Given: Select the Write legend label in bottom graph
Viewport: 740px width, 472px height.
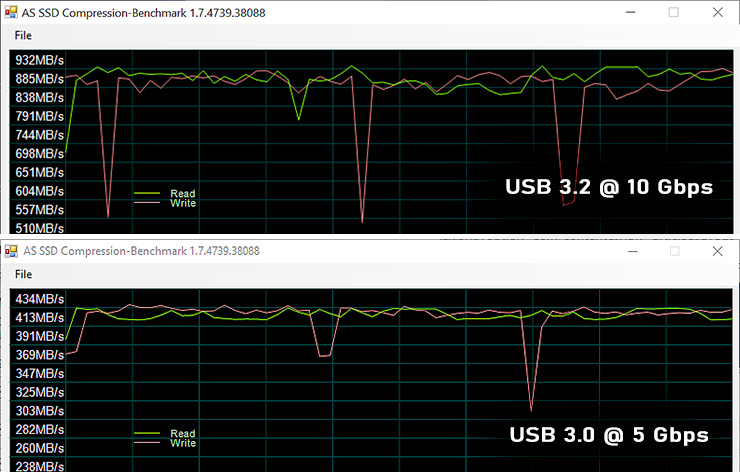Looking at the screenshot, I should [183, 443].
